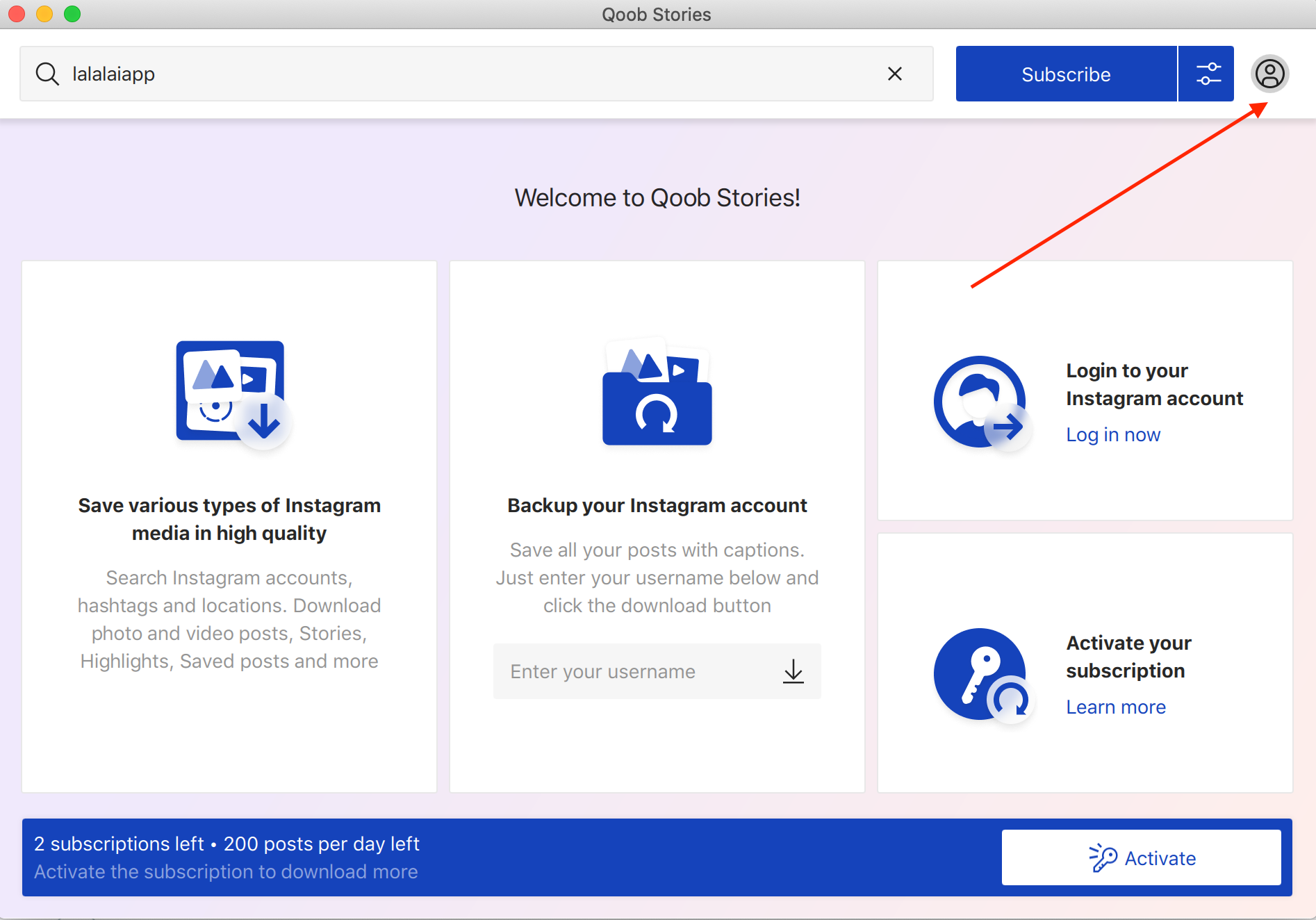Viewport: 1316px width, 920px height.
Task: Click 'Activate your subscription' text
Action: [x=1128, y=657]
